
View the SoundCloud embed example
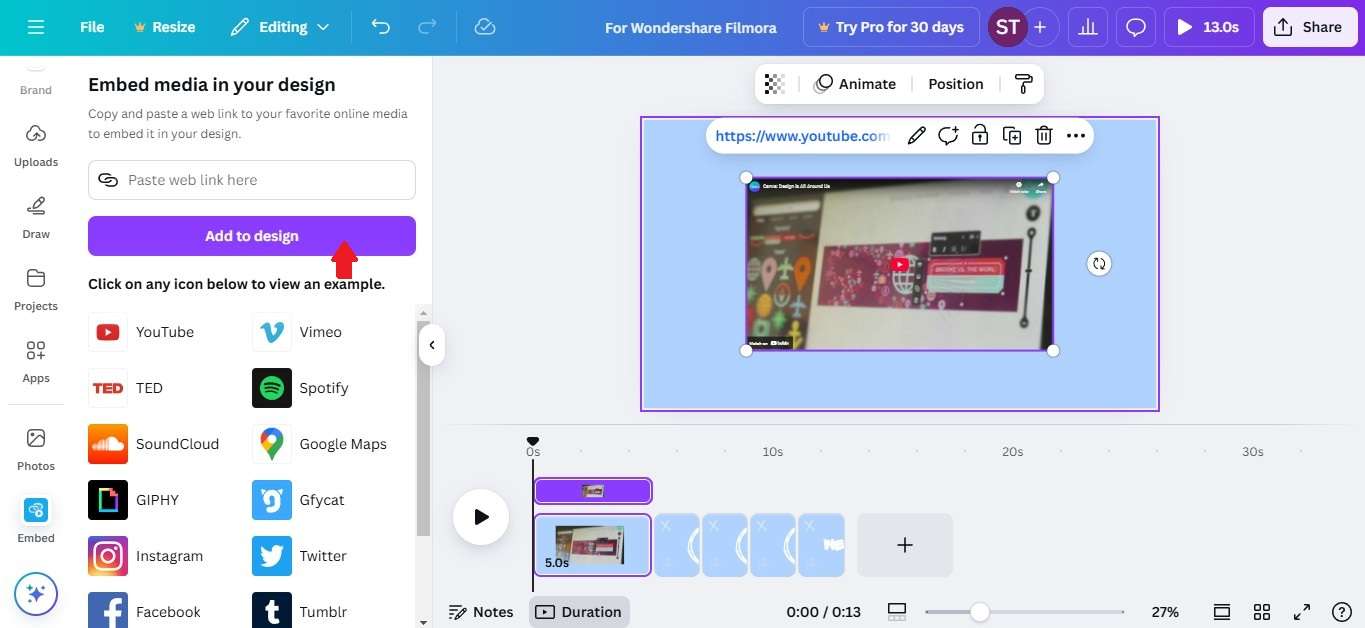tap(154, 444)
